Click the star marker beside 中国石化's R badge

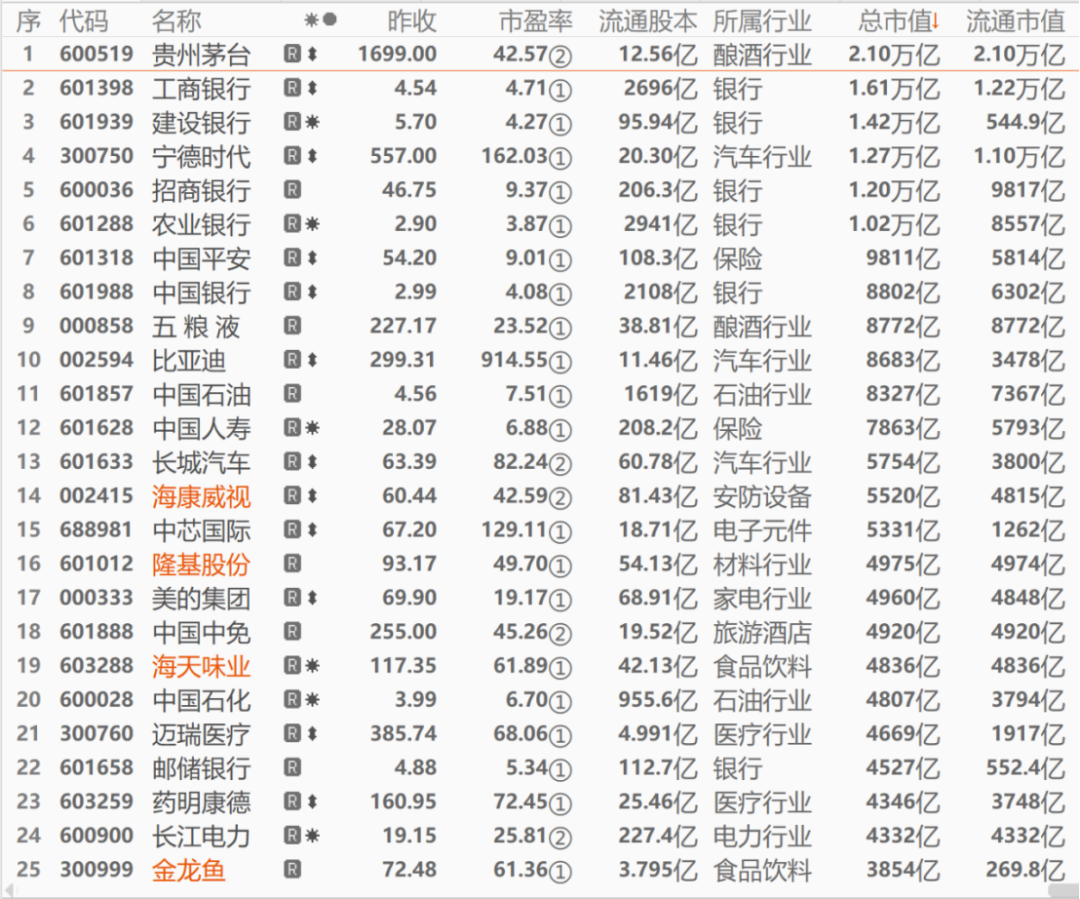tap(312, 700)
